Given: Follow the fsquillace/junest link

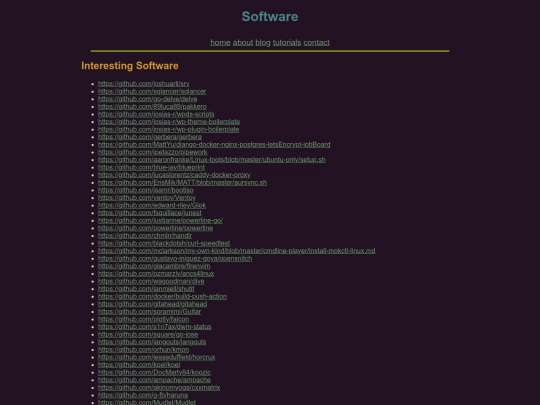Looking at the screenshot, I should click(x=150, y=213).
